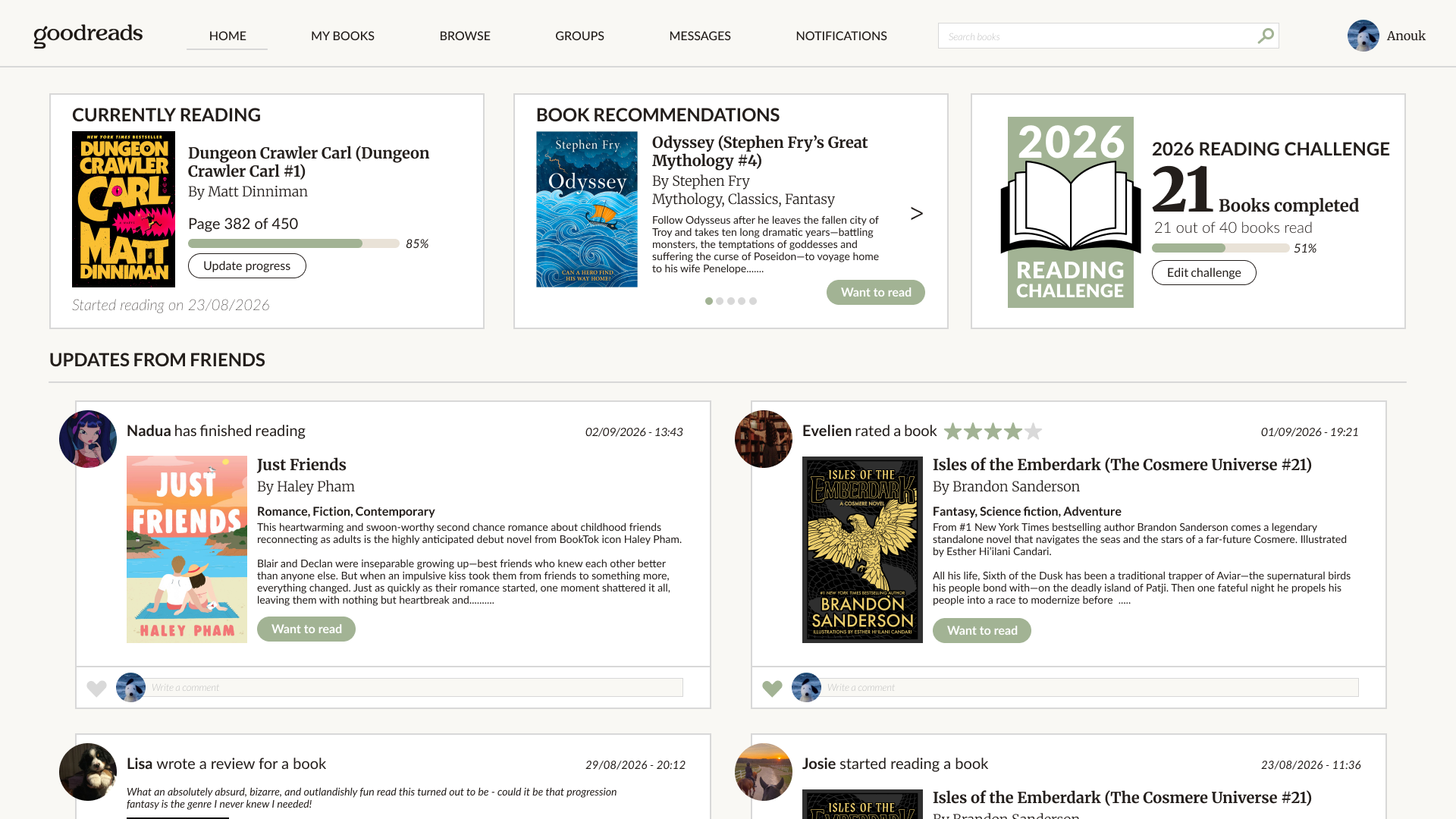Viewport: 1456px width, 819px height.
Task: Open Evelien's profile picture
Action: (x=764, y=439)
